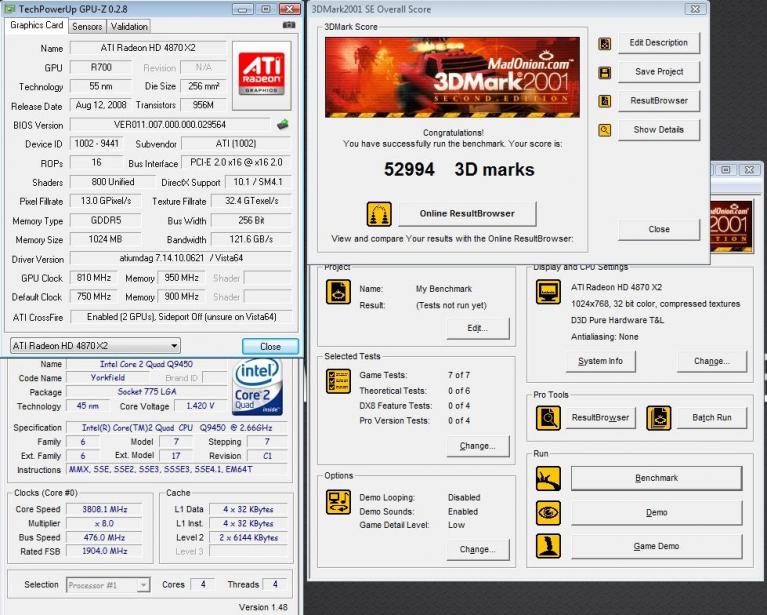This screenshot has height=615, width=767.
Task: Click the Project section icon
Action: 338,292
